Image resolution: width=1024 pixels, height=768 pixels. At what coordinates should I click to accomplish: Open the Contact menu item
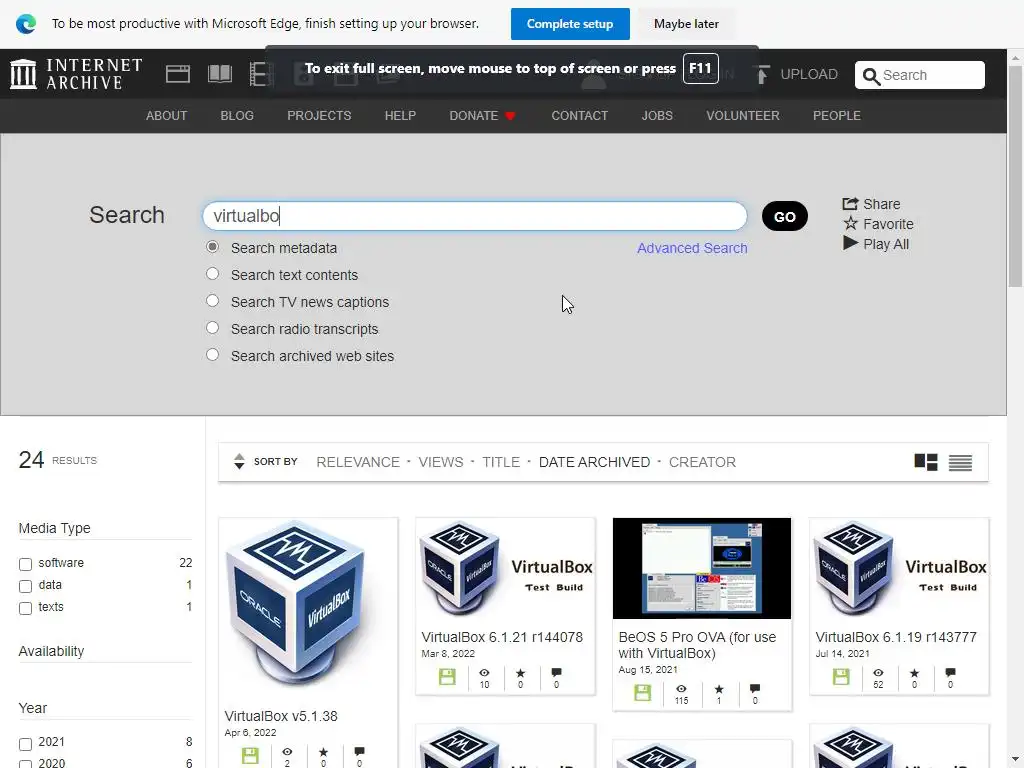click(x=579, y=116)
